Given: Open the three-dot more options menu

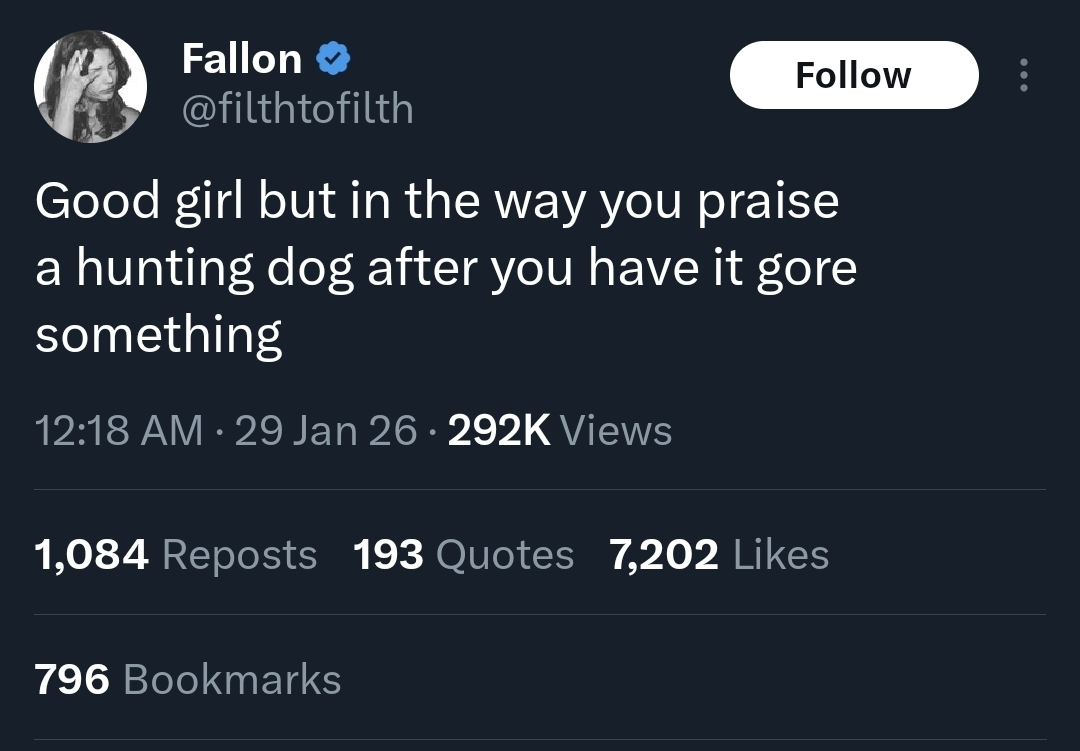Looking at the screenshot, I should 1022,76.
